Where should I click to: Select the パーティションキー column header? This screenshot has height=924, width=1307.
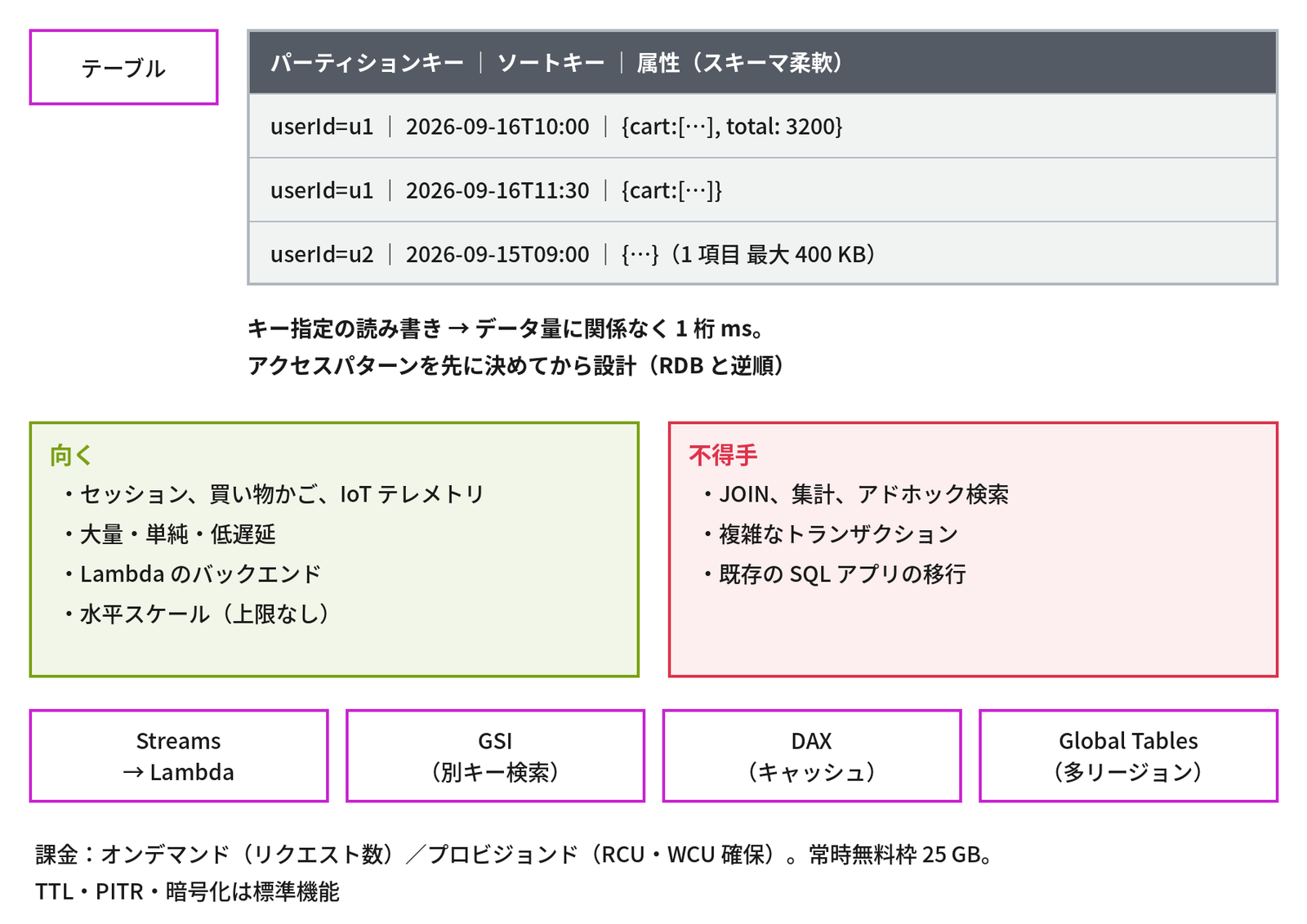click(367, 63)
